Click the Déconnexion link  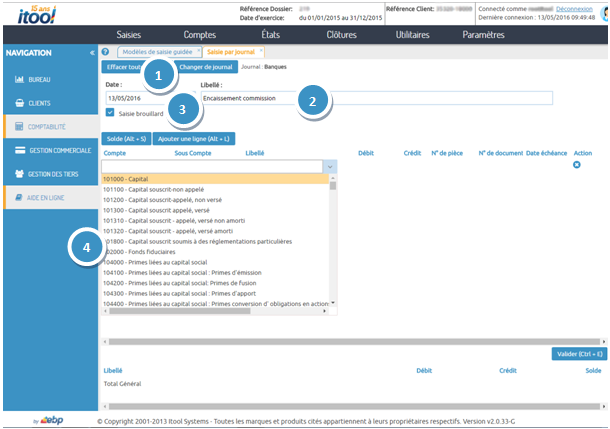point(574,8)
